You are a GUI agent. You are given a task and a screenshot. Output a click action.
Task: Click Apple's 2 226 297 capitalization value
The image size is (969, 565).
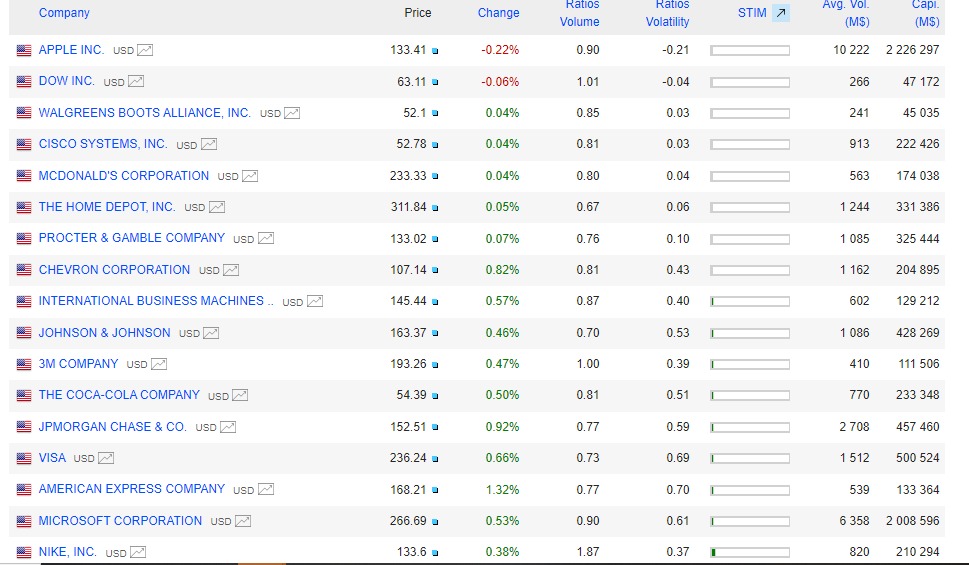pyautogui.click(x=913, y=50)
